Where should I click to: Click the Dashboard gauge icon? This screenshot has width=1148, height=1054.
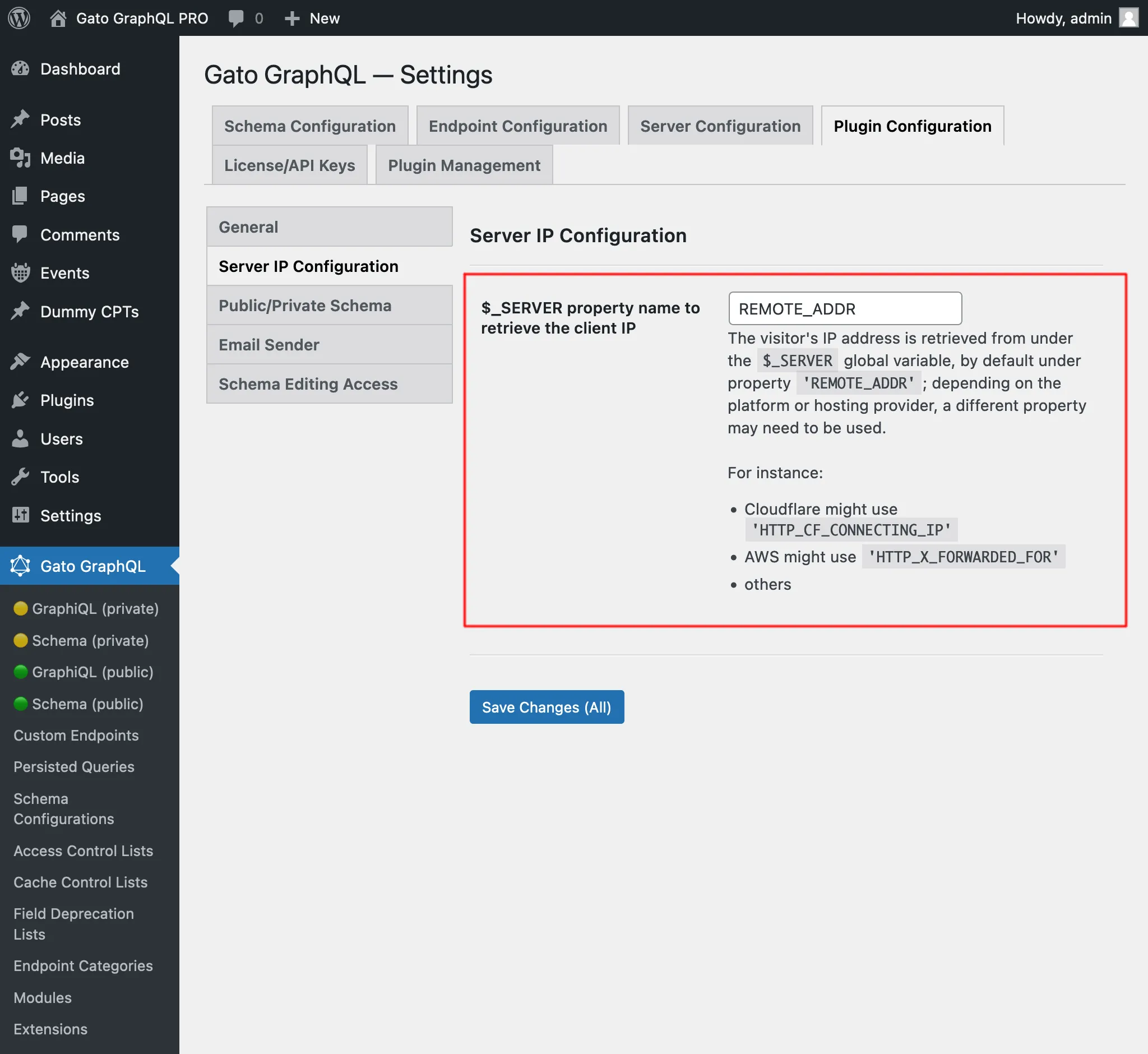click(x=21, y=69)
